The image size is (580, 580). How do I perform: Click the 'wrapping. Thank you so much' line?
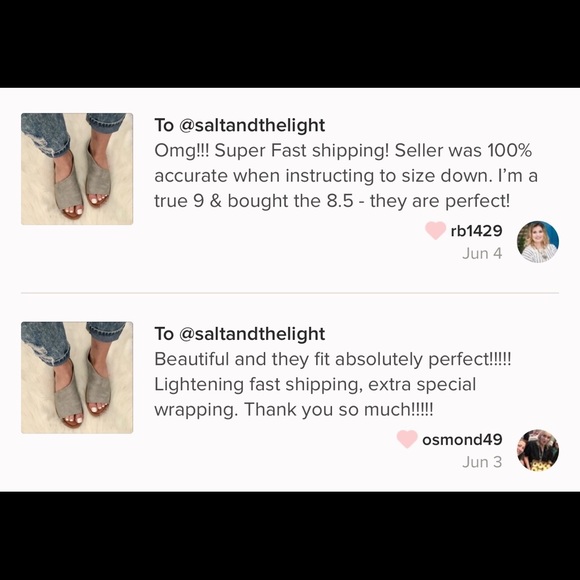(x=294, y=410)
